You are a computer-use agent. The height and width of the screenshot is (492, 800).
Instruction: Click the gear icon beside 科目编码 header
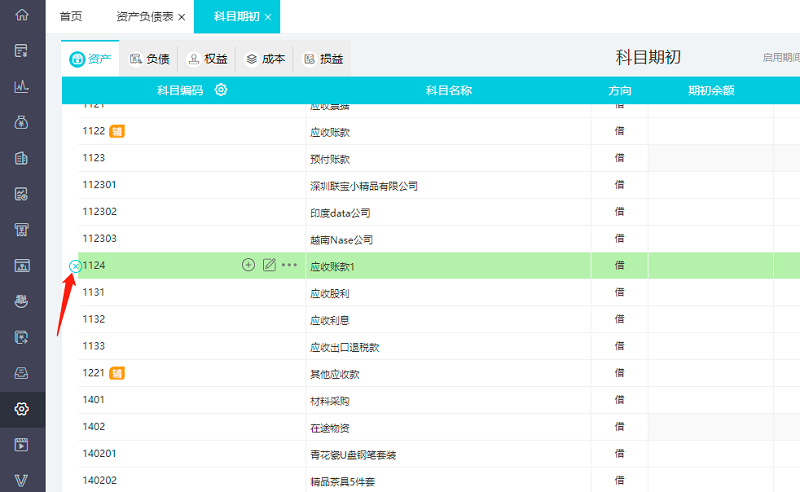(x=221, y=90)
